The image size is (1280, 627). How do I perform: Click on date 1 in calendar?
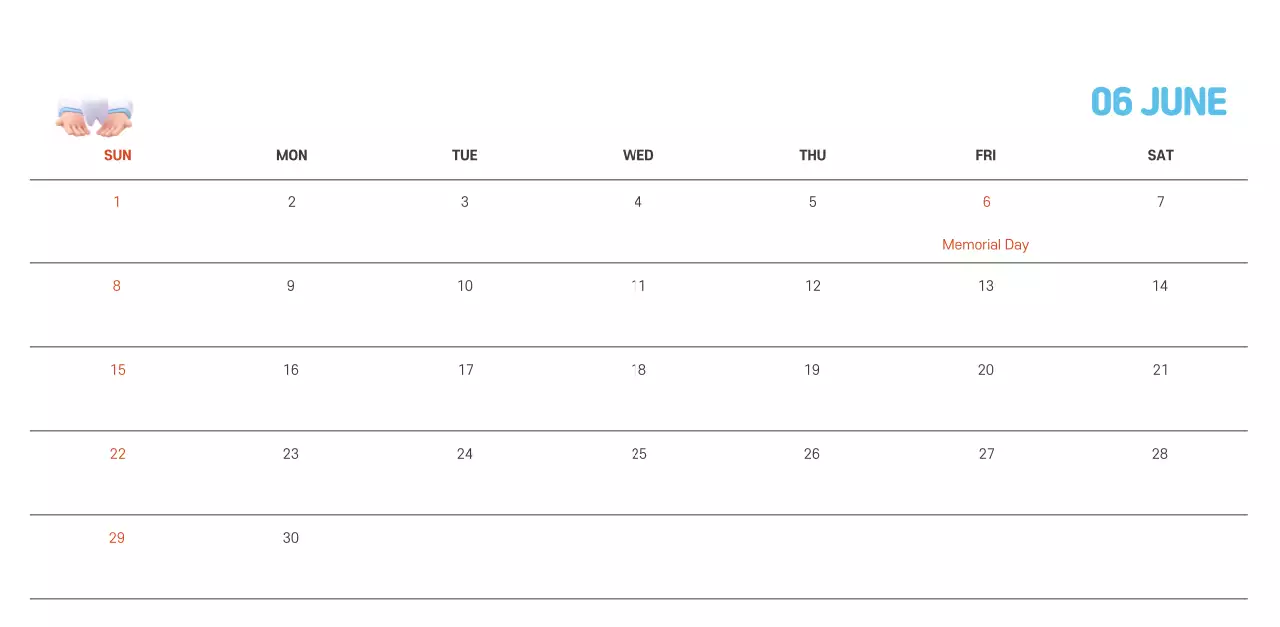coord(117,202)
